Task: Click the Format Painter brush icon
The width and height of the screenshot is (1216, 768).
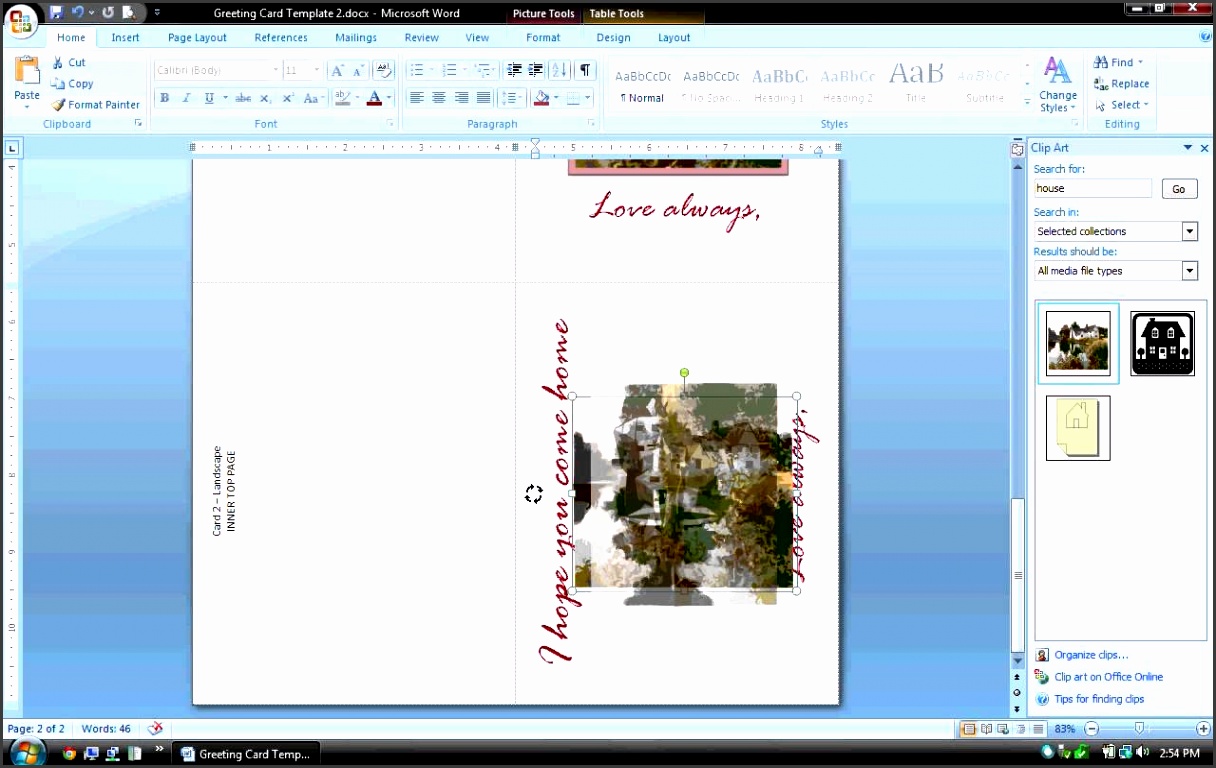Action: pyautogui.click(x=59, y=105)
